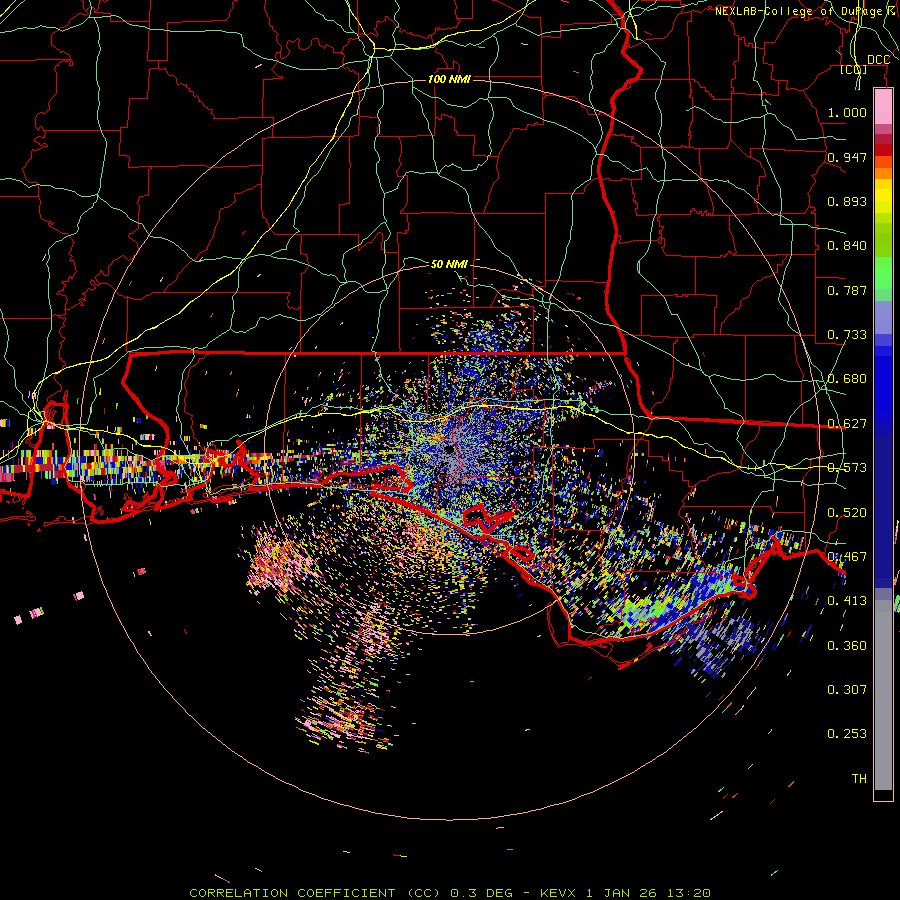Select the 0.733 scale value

(x=847, y=335)
